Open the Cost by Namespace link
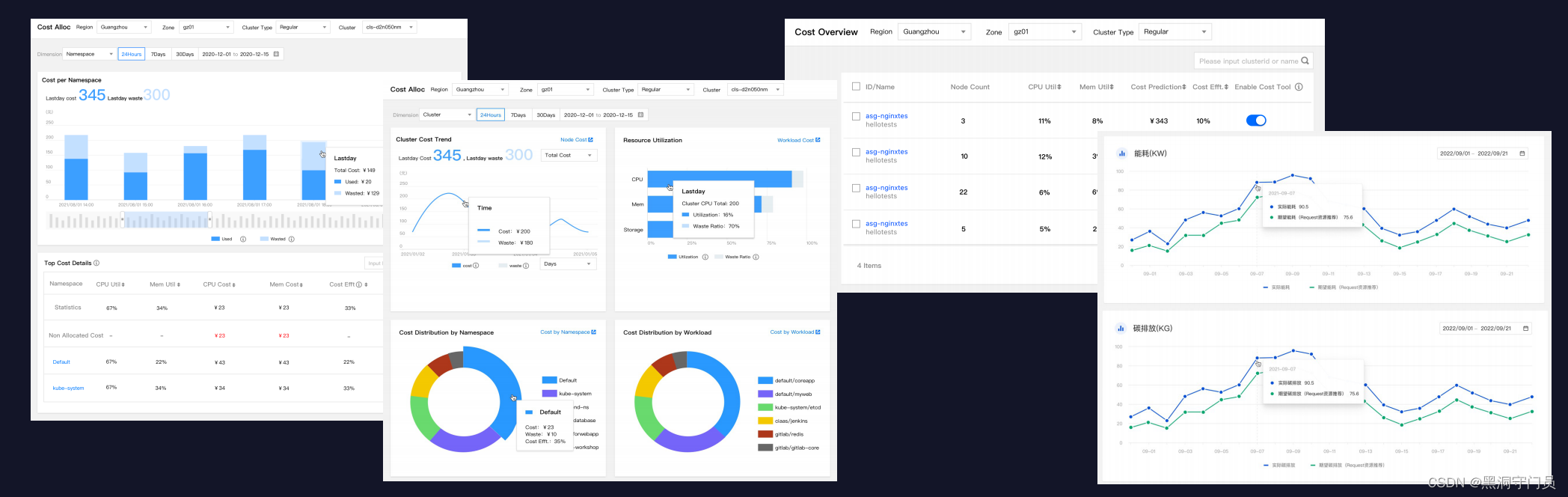The height and width of the screenshot is (497, 1568). (x=568, y=332)
